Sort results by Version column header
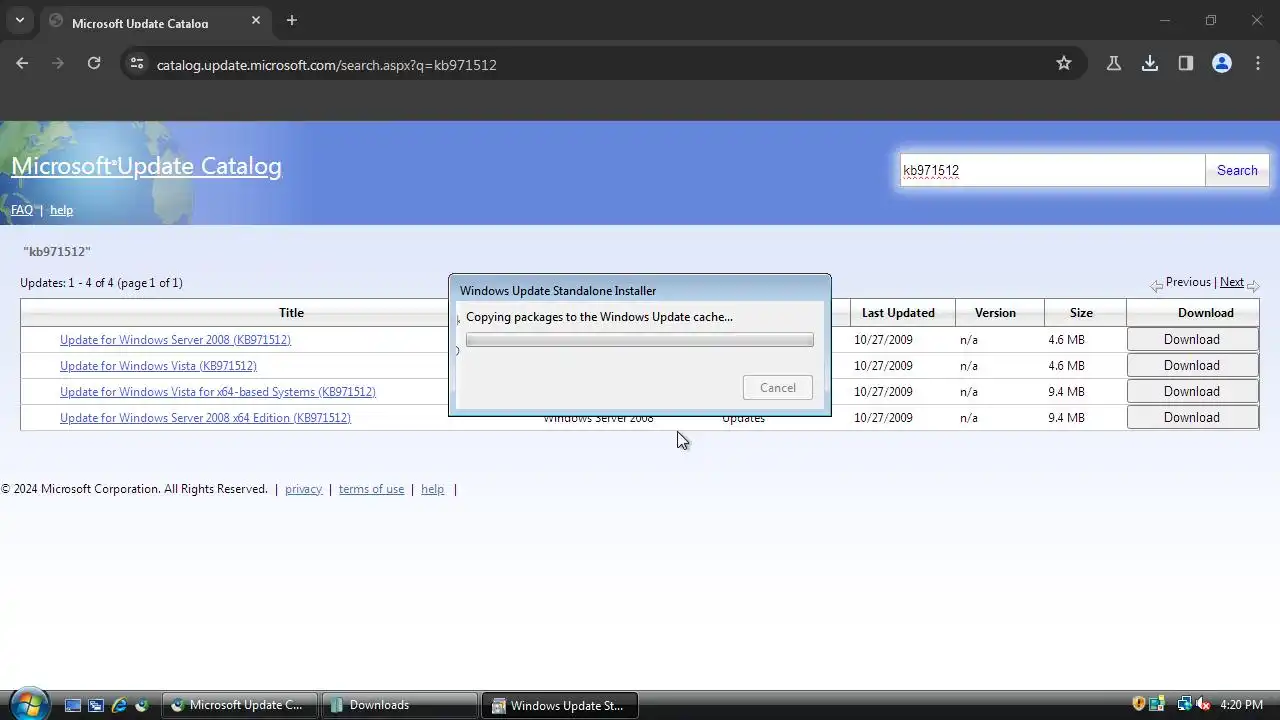The height and width of the screenshot is (720, 1280). click(x=995, y=313)
